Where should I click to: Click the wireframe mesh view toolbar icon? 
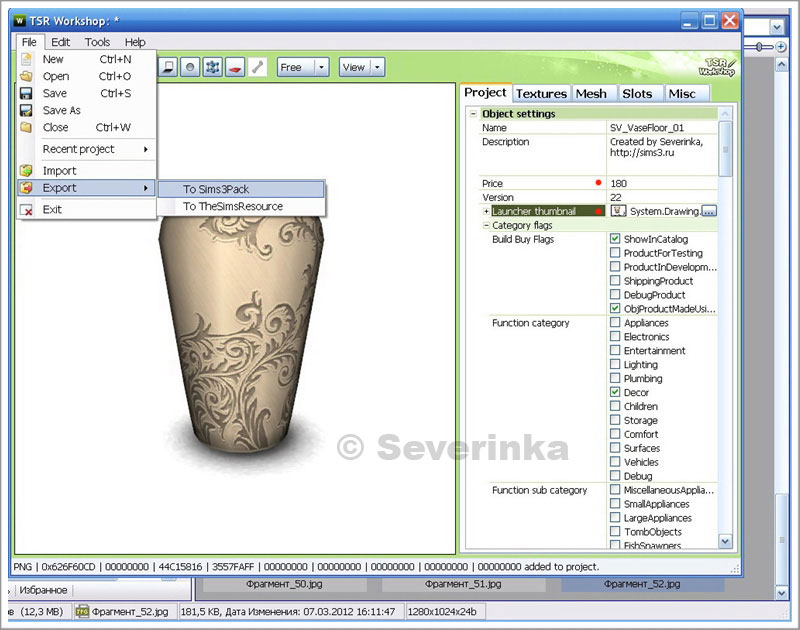[213, 67]
